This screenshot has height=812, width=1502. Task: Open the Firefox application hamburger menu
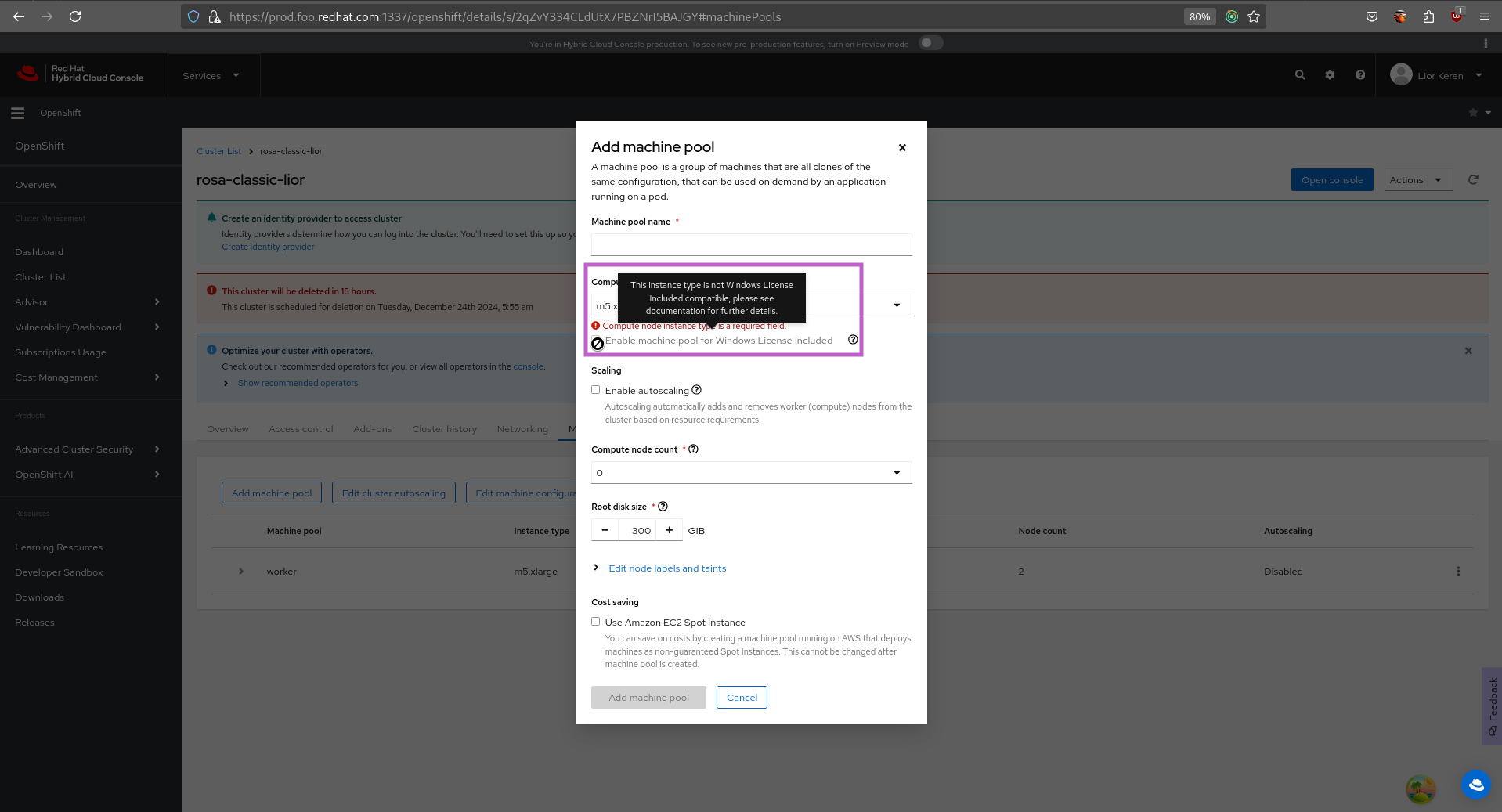1484,16
